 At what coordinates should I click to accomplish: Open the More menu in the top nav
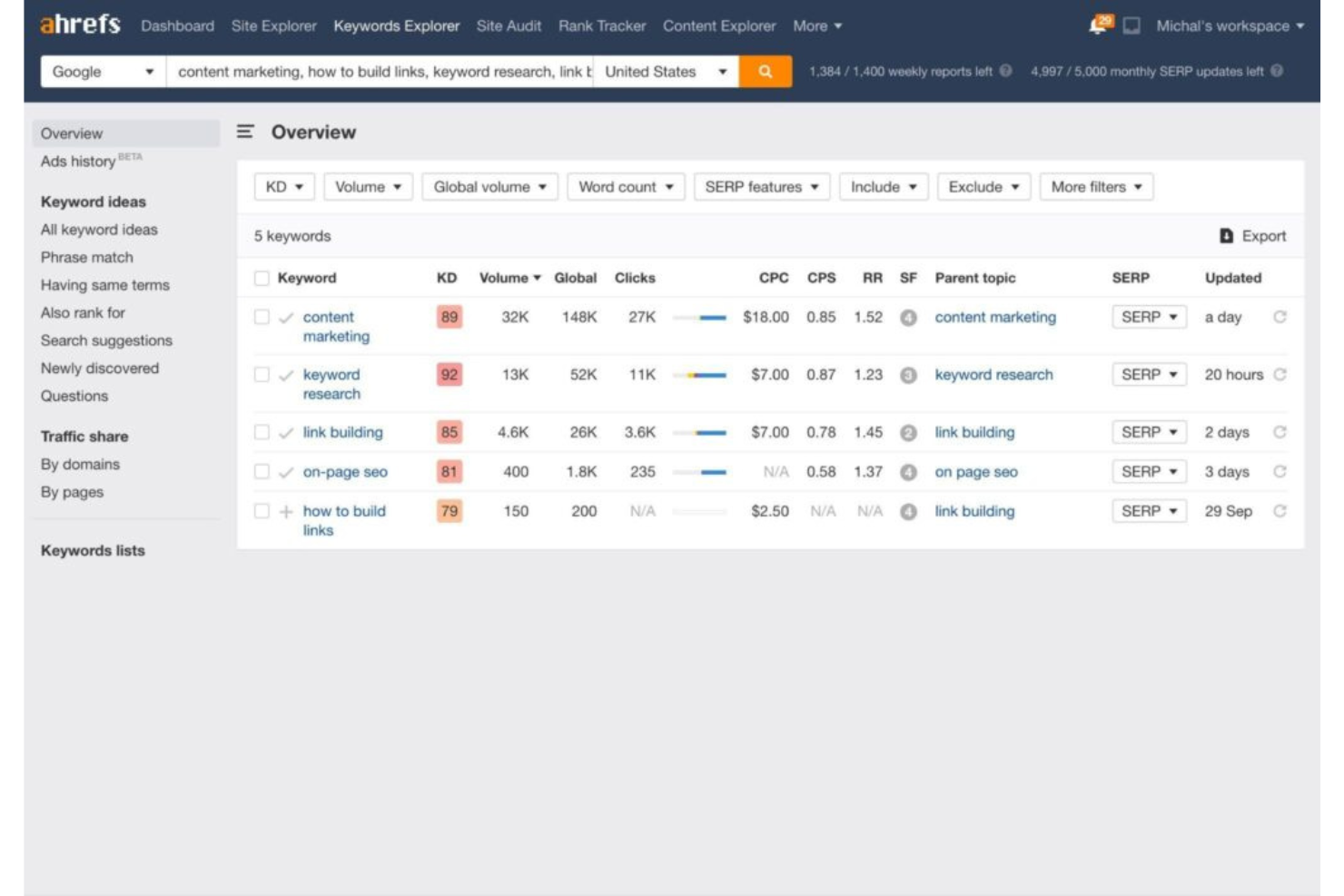point(817,25)
